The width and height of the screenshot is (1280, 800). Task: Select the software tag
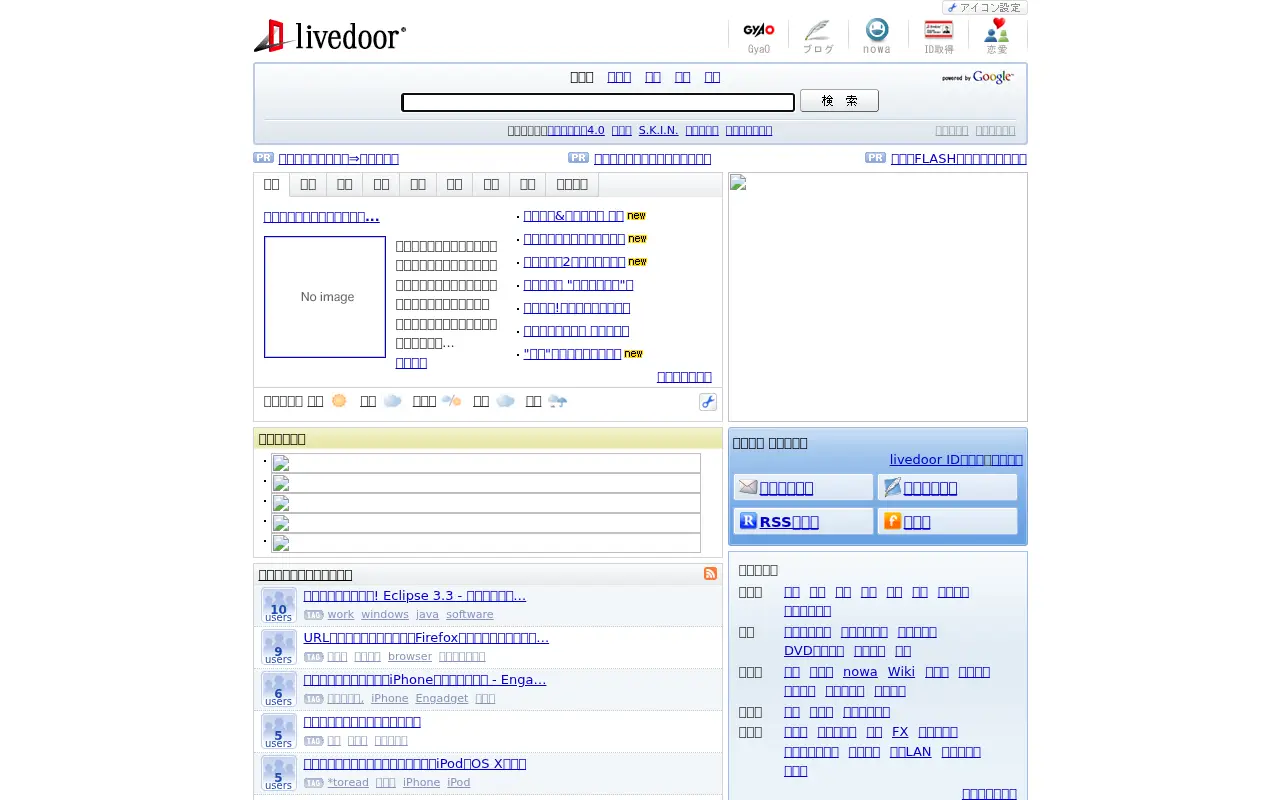tap(470, 614)
